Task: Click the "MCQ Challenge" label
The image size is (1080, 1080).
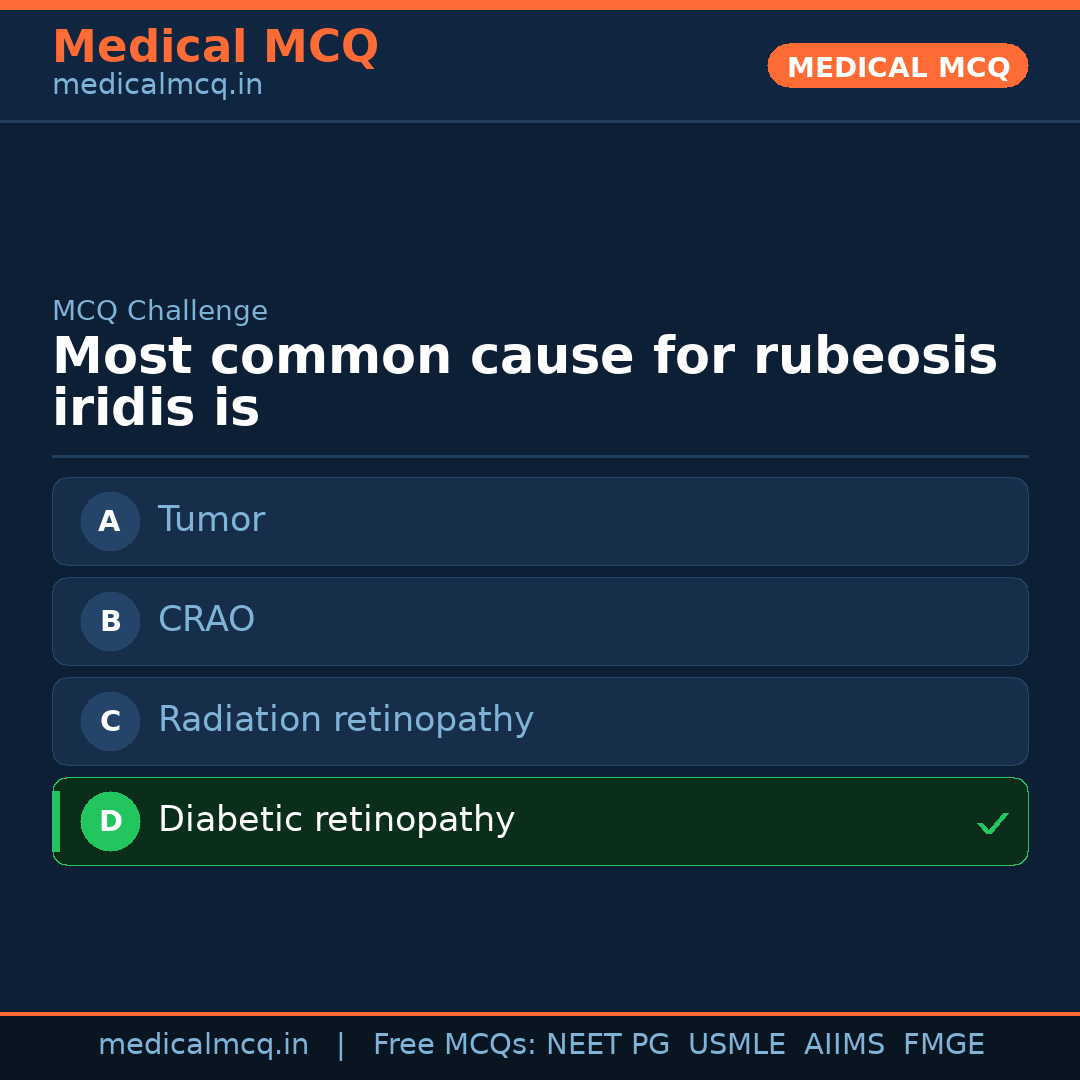Action: [160, 311]
